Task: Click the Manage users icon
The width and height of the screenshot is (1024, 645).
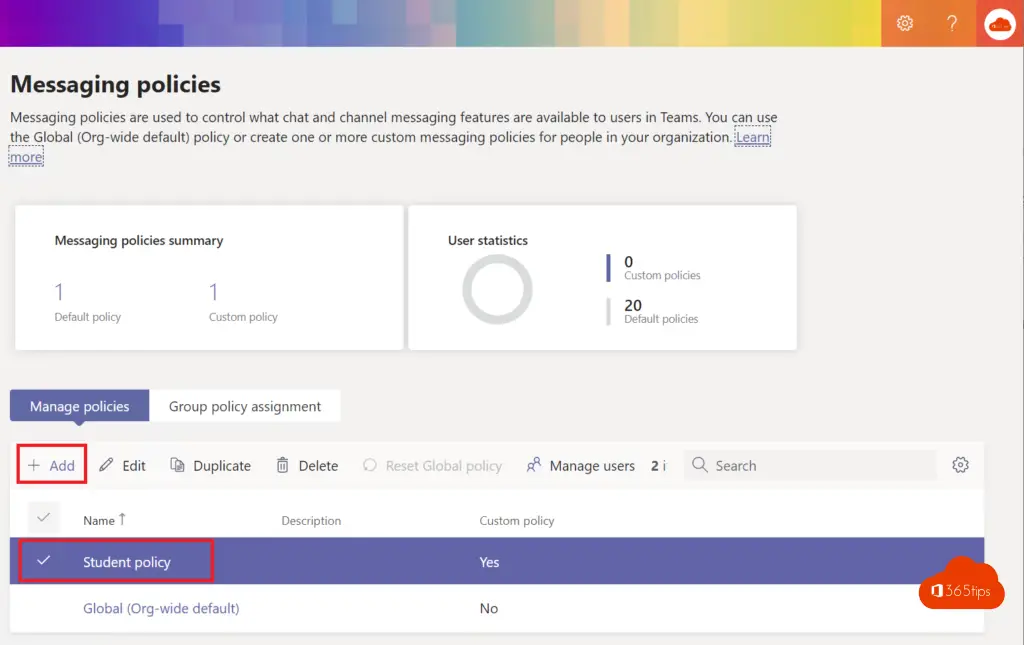Action: (534, 466)
